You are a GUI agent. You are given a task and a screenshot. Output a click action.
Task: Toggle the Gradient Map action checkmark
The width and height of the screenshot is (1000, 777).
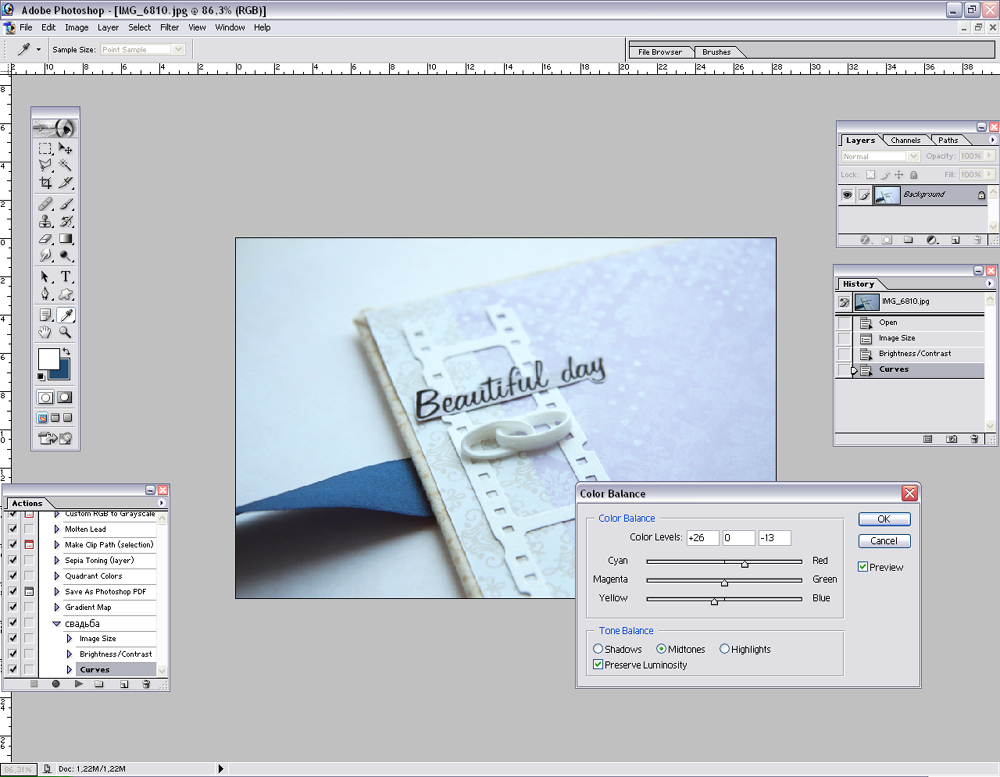pyautogui.click(x=13, y=607)
